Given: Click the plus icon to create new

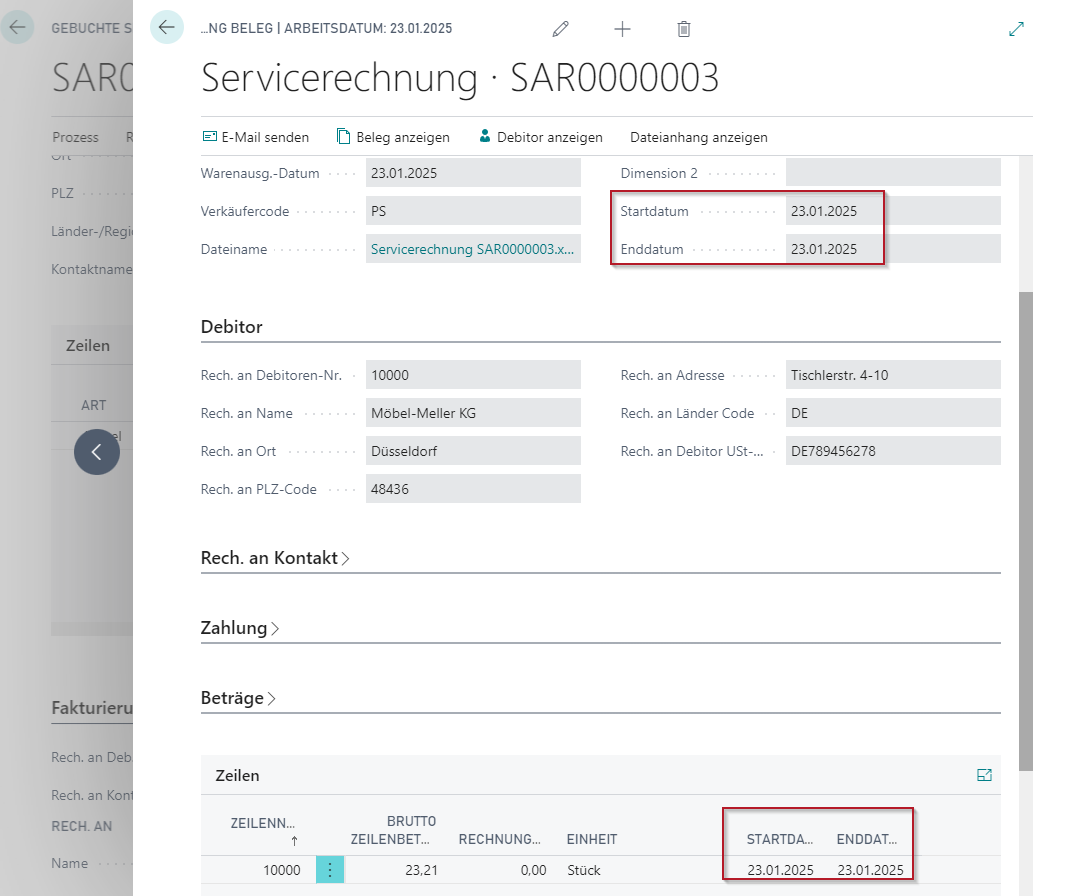Looking at the screenshot, I should pyautogui.click(x=622, y=29).
